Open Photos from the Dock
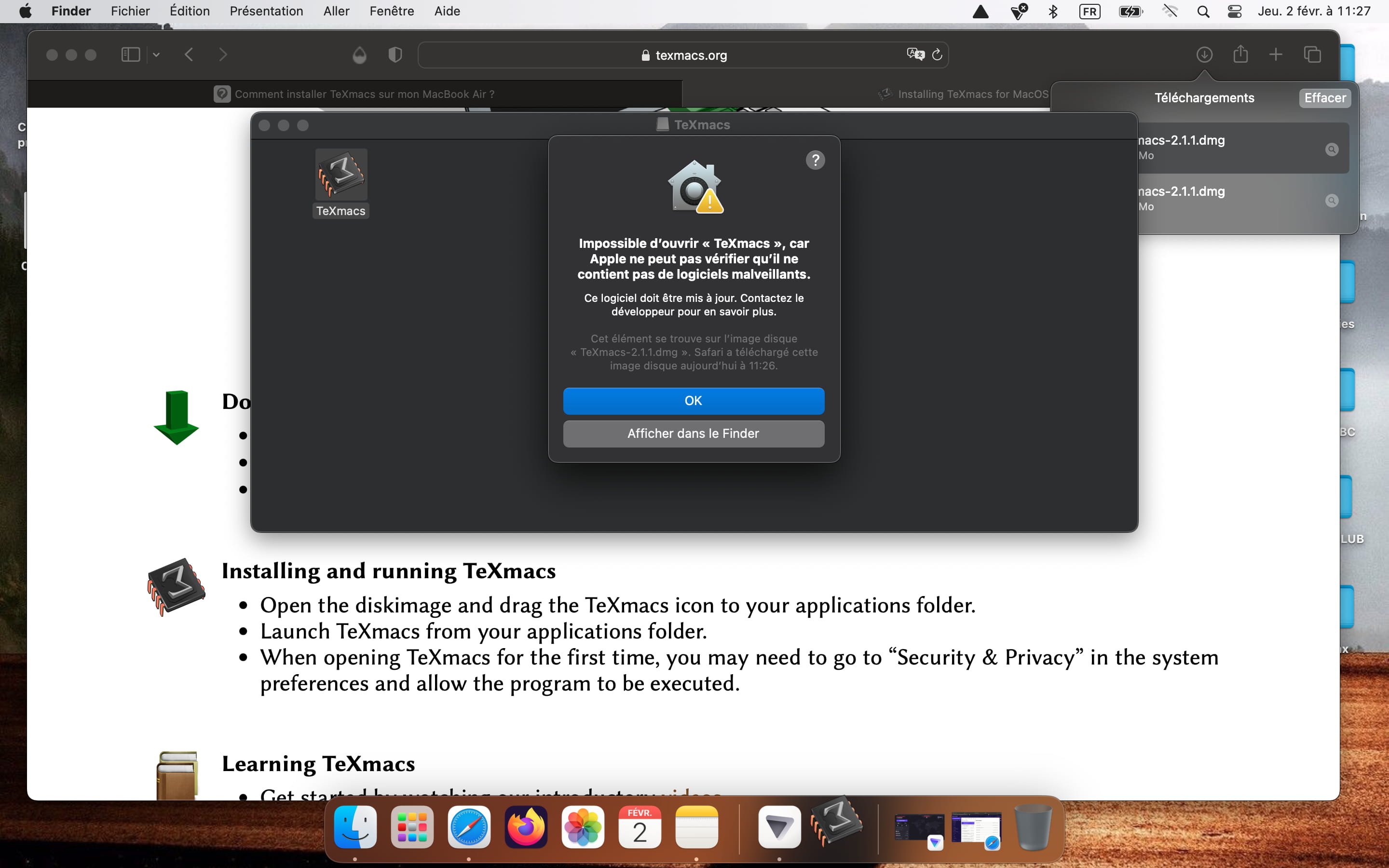 click(583, 827)
